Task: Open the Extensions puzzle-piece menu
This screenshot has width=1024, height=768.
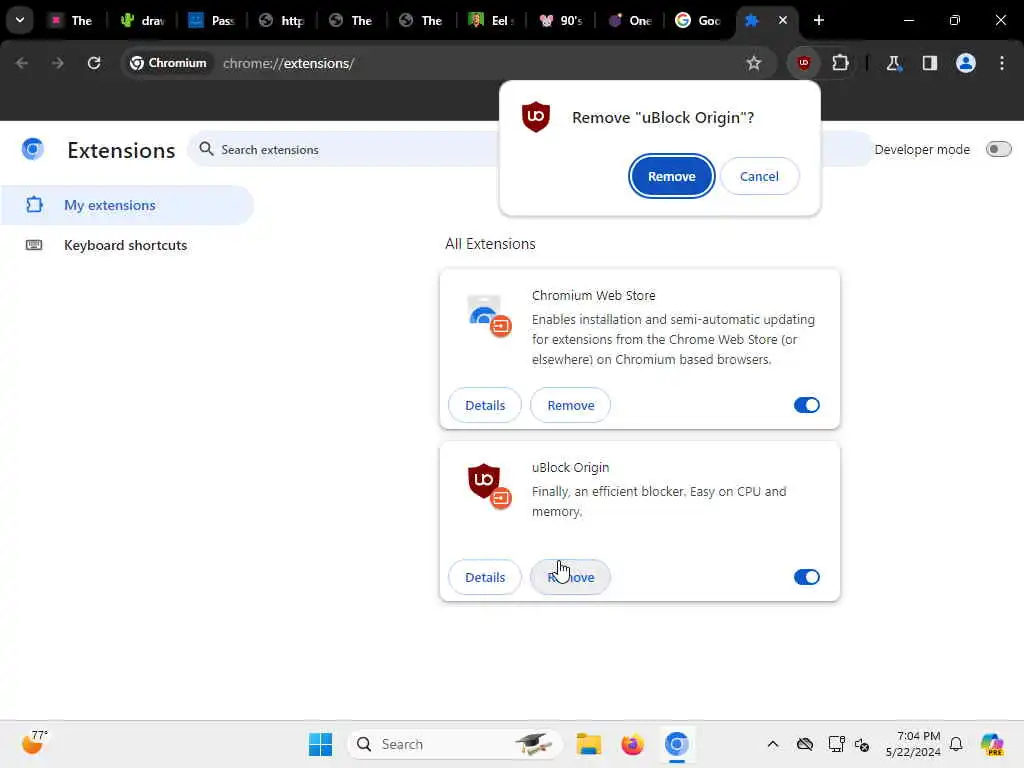Action: 840,63
